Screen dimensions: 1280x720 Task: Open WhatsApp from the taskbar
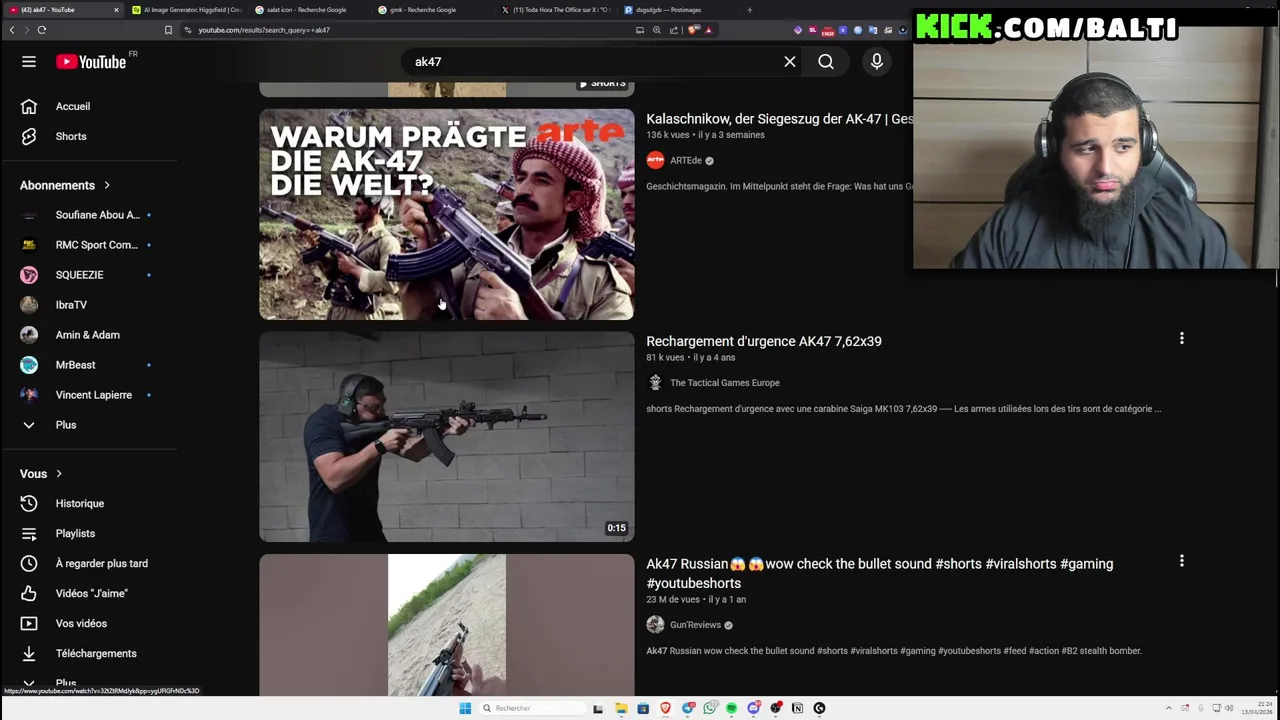(x=710, y=708)
